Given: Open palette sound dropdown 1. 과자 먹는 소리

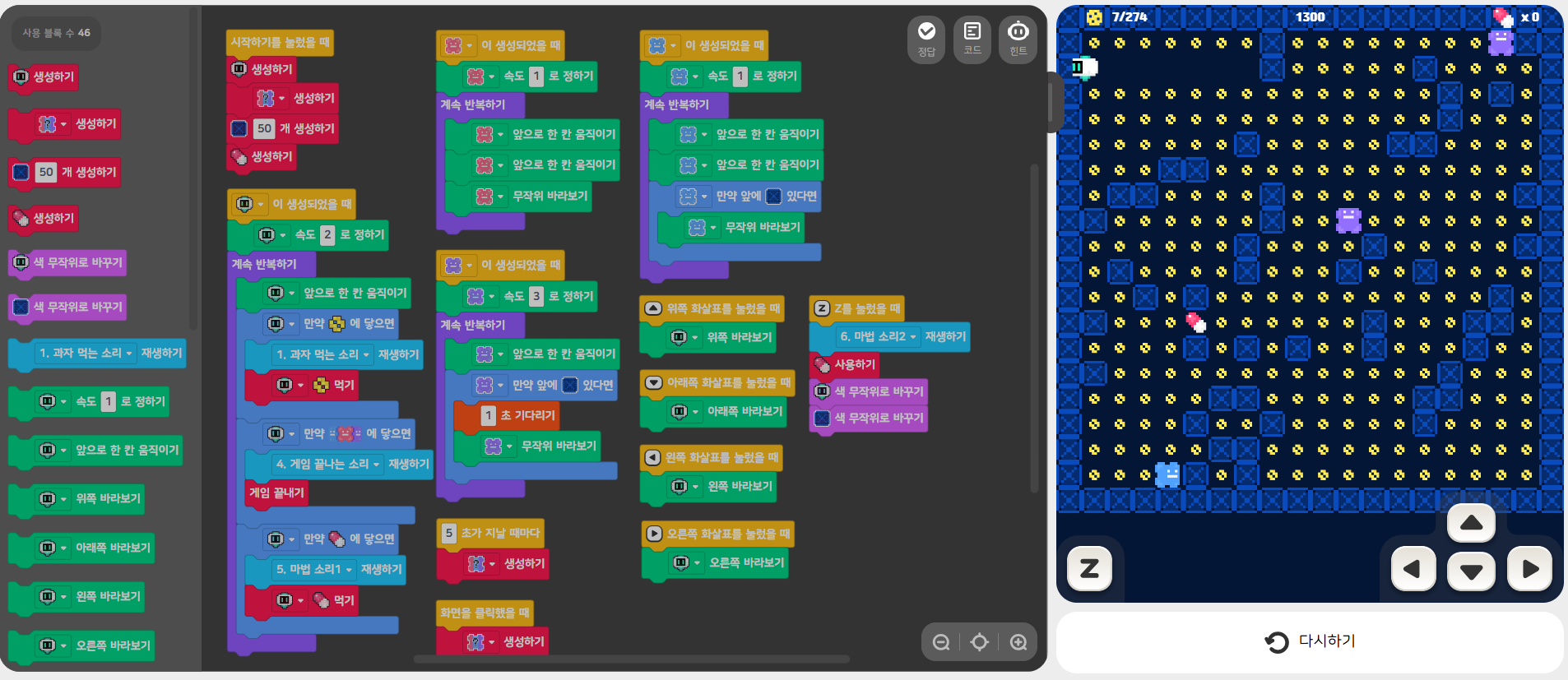Looking at the screenshot, I should 129,354.
